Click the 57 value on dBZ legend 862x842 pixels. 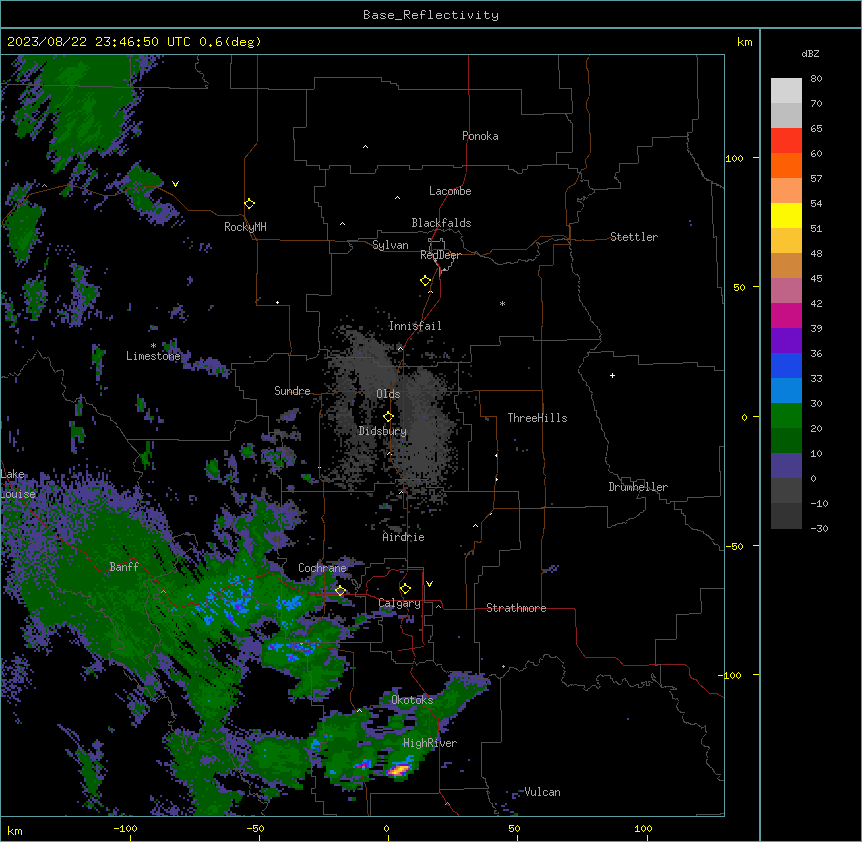point(816,179)
